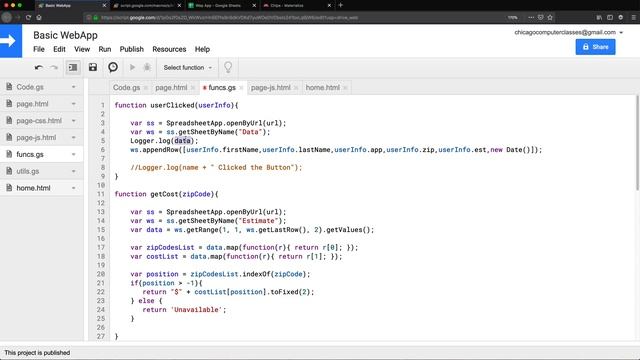Start the debugger bug icon

coord(147,67)
